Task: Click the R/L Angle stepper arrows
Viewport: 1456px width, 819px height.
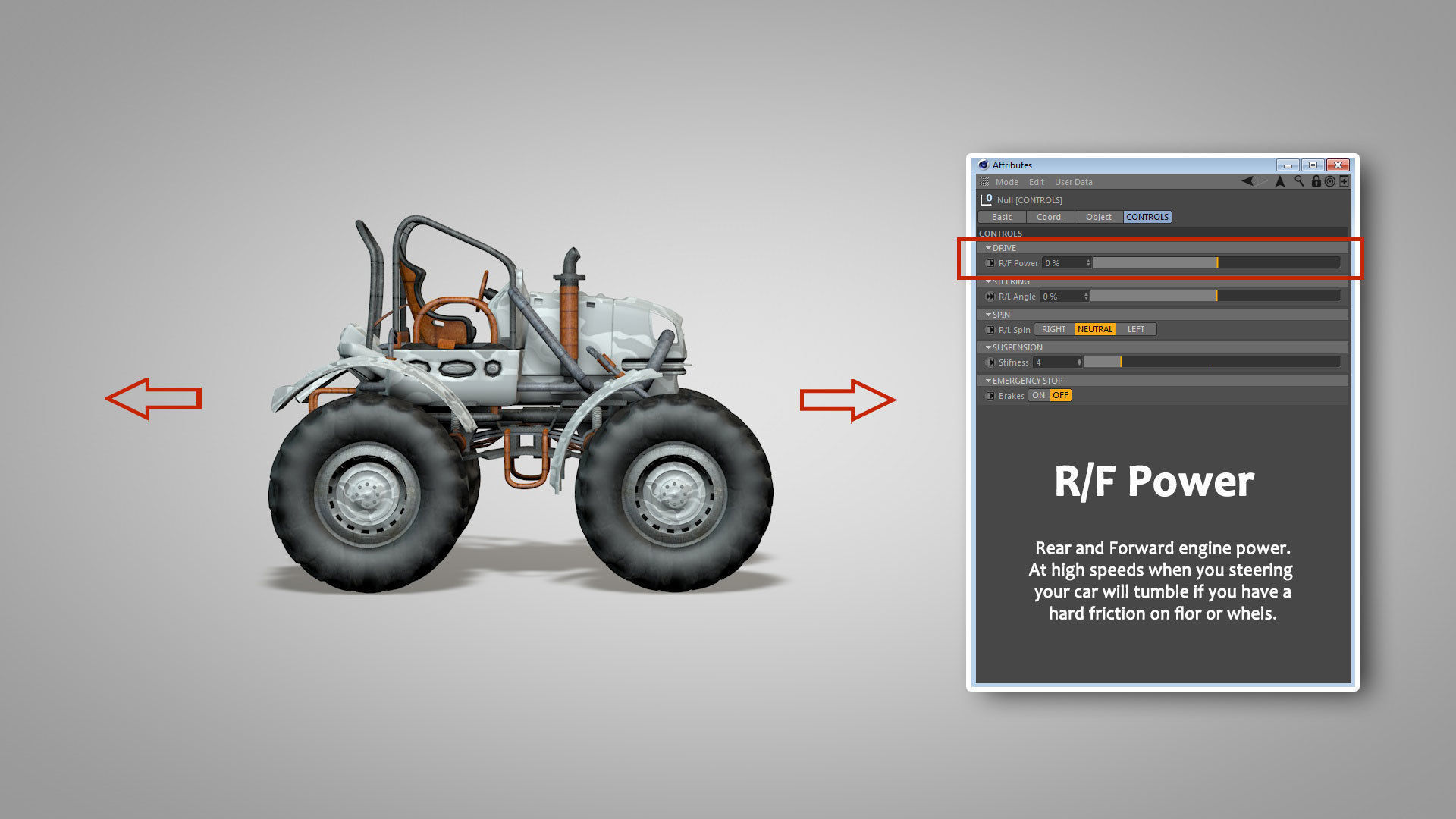Action: (x=1086, y=297)
